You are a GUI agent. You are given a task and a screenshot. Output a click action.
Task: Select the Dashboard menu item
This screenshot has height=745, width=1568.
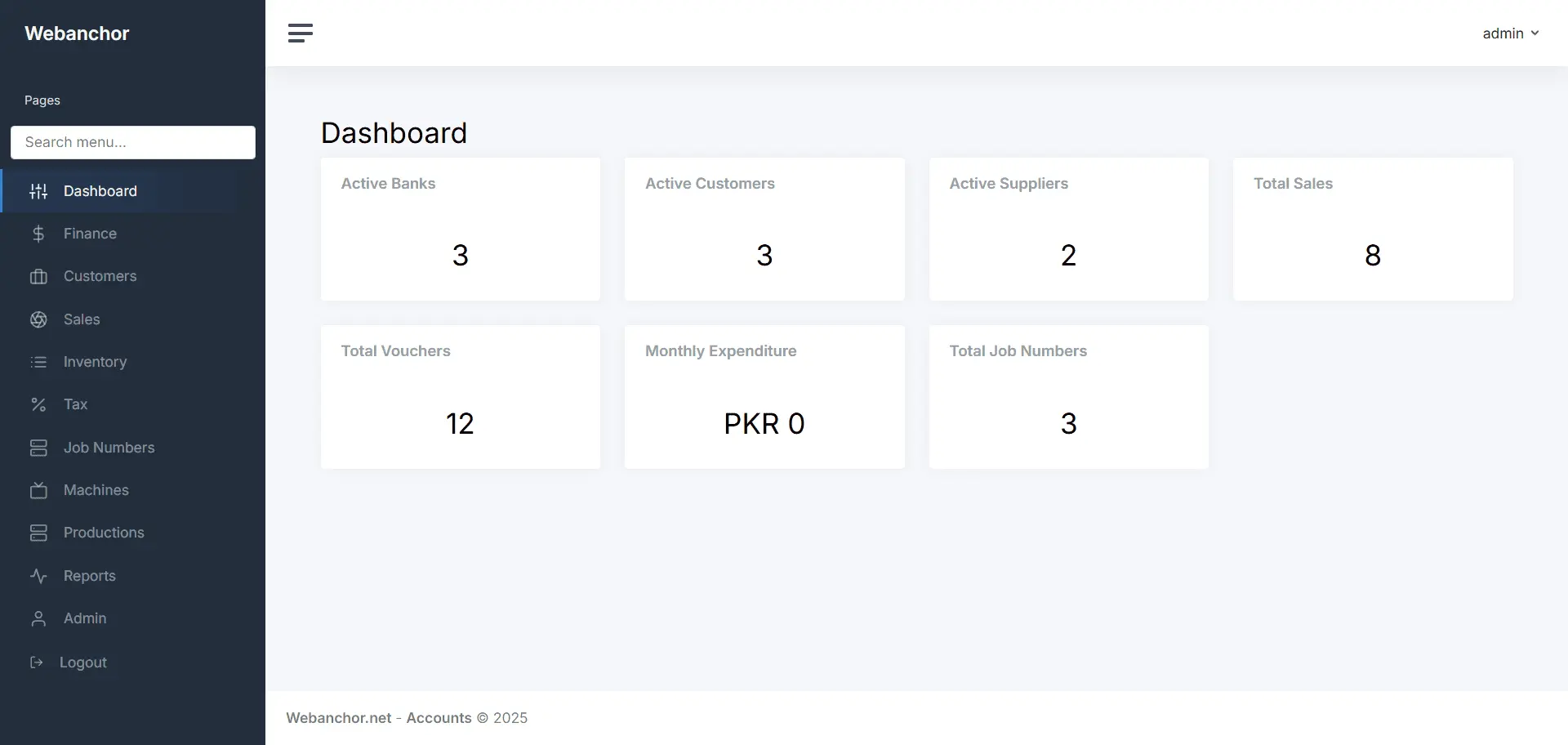click(100, 190)
